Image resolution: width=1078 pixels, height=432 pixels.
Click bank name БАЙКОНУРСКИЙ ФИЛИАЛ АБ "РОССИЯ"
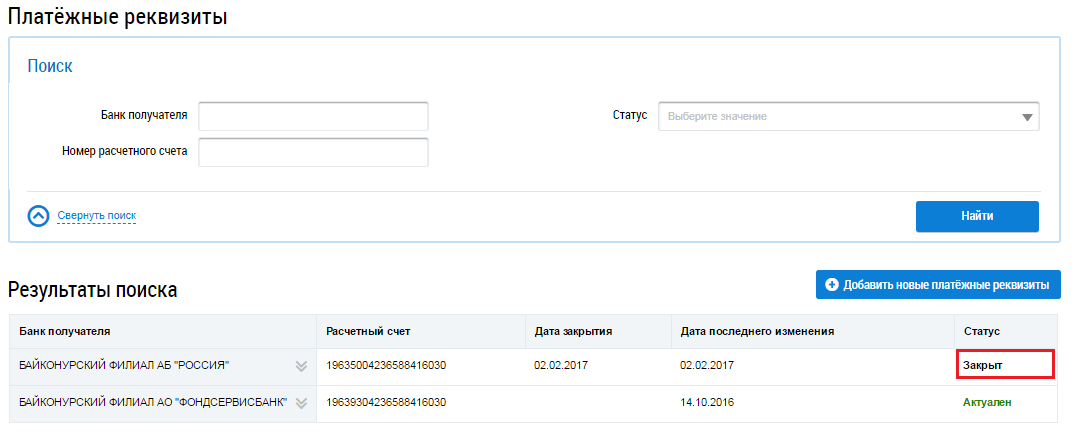tap(124, 366)
